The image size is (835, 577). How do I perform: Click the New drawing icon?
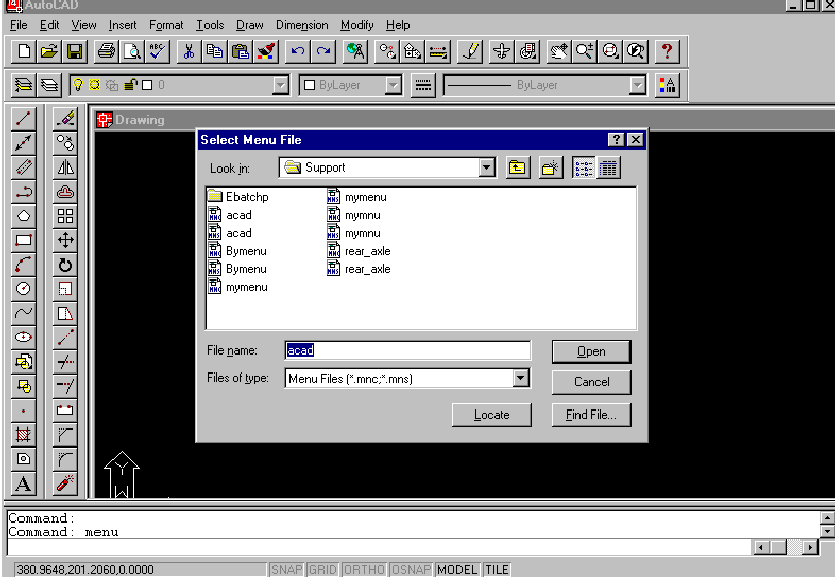tap(24, 52)
